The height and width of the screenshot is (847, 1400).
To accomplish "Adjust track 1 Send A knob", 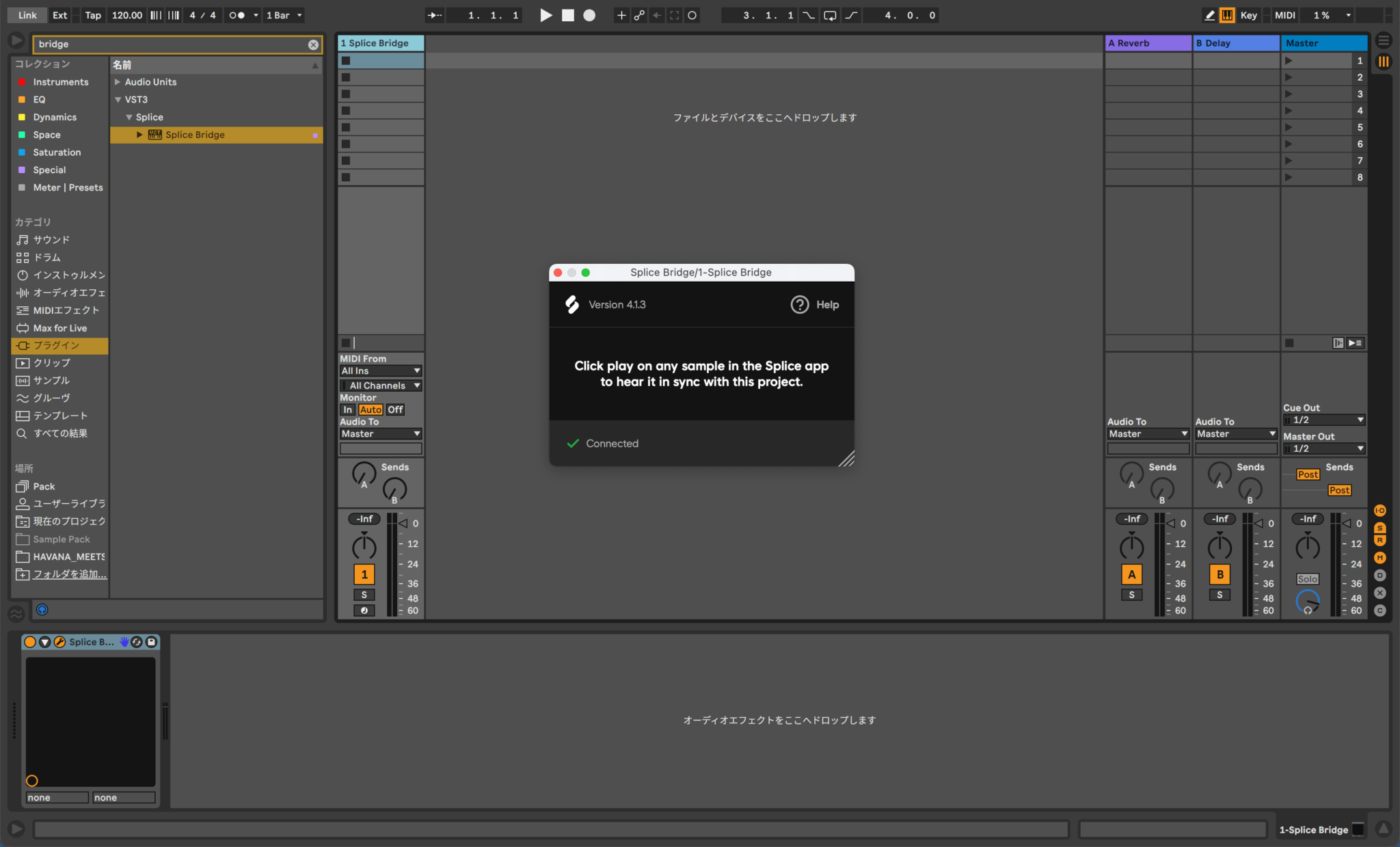I will tap(364, 473).
